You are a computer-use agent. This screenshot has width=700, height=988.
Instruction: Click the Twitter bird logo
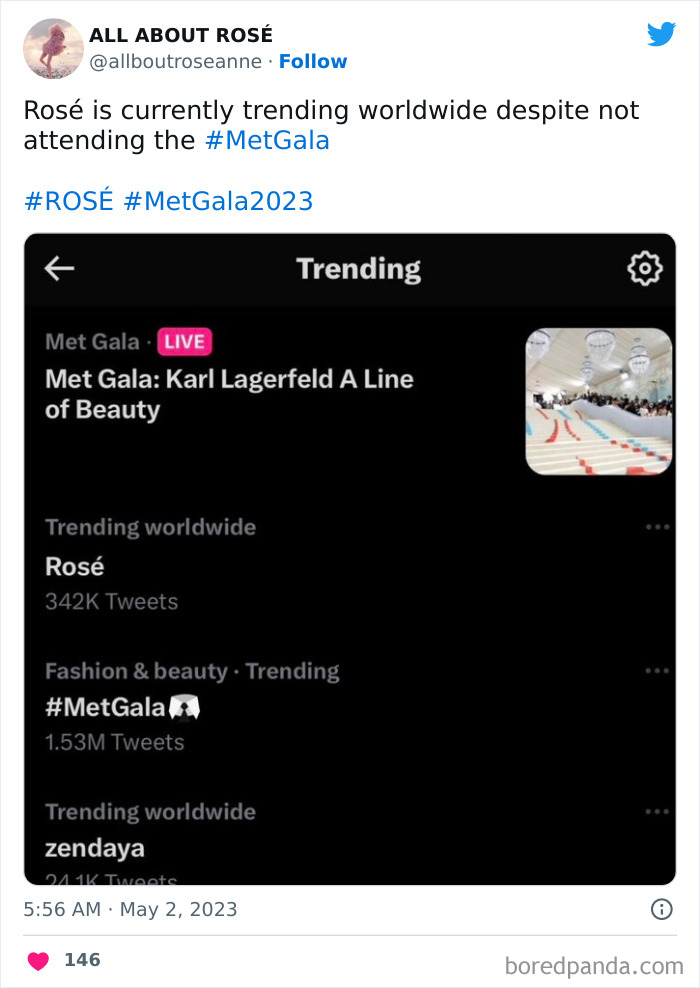pyautogui.click(x=662, y=34)
